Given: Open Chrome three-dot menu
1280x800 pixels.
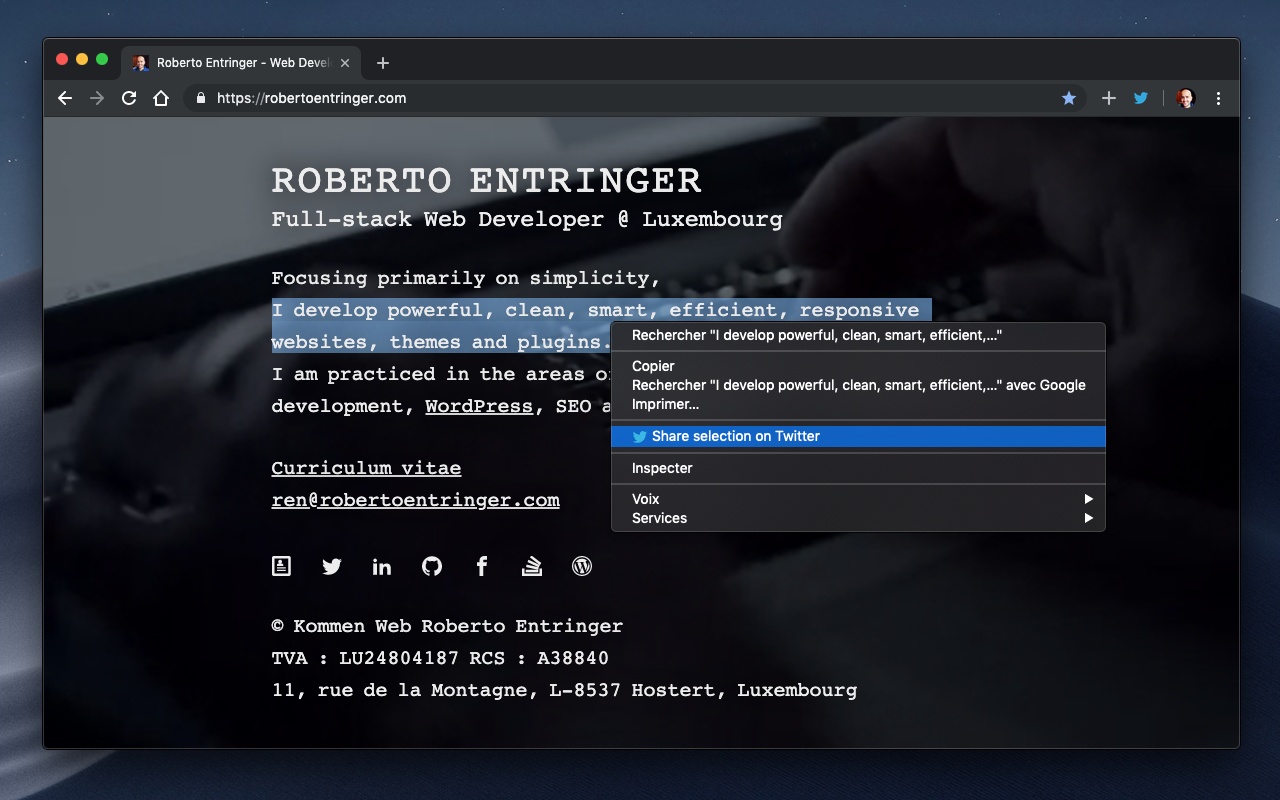Looking at the screenshot, I should point(1218,98).
